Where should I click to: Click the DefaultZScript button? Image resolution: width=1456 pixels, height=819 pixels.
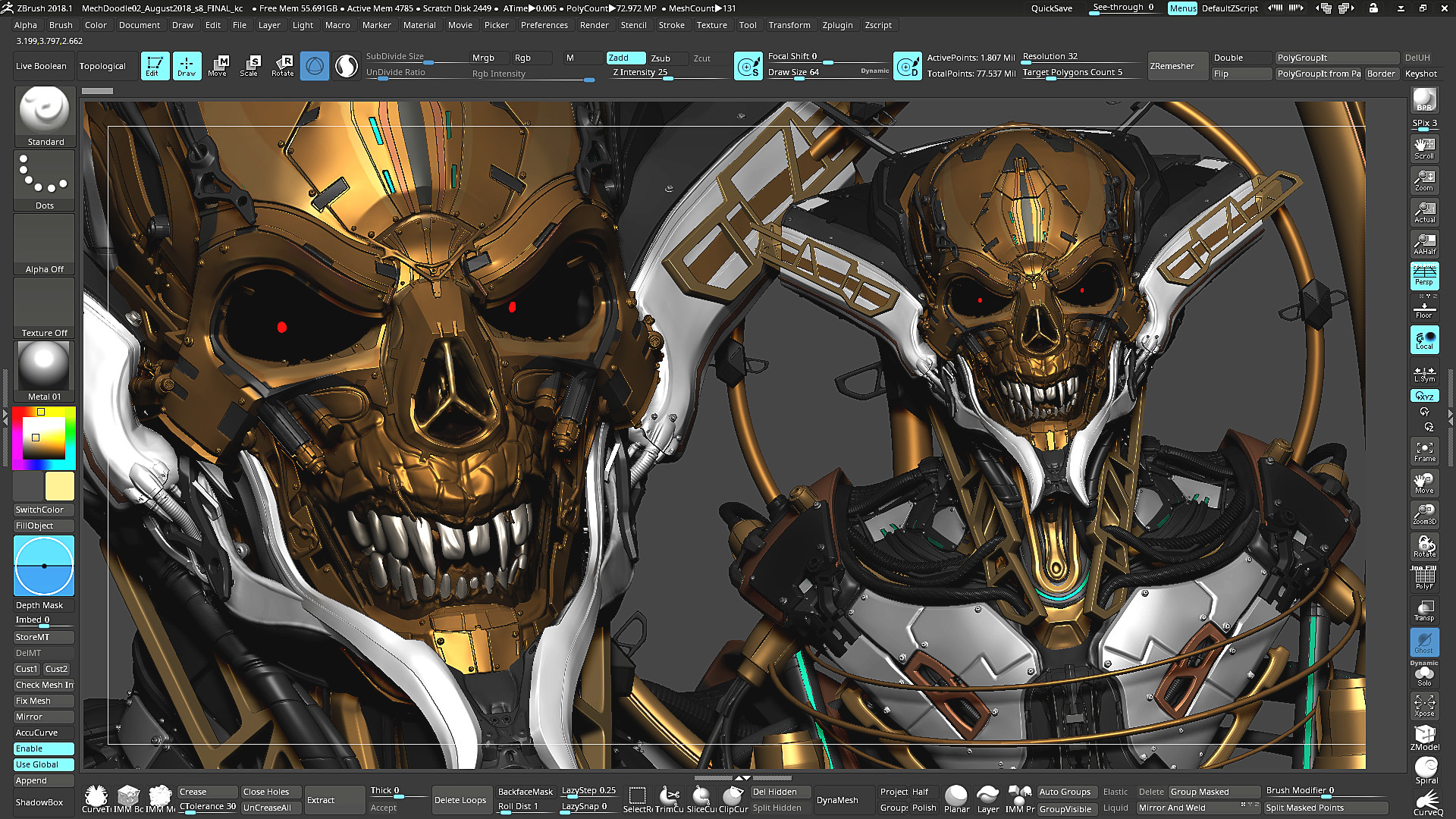click(1229, 8)
